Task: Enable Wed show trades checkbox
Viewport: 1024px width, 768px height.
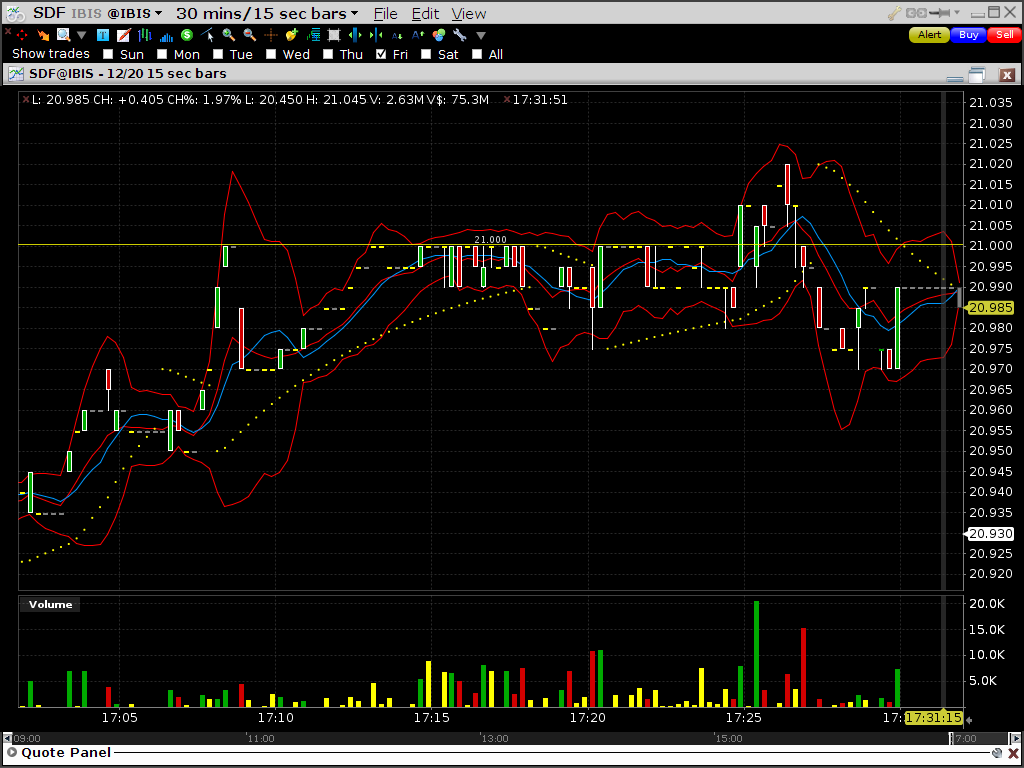Action: click(272, 54)
